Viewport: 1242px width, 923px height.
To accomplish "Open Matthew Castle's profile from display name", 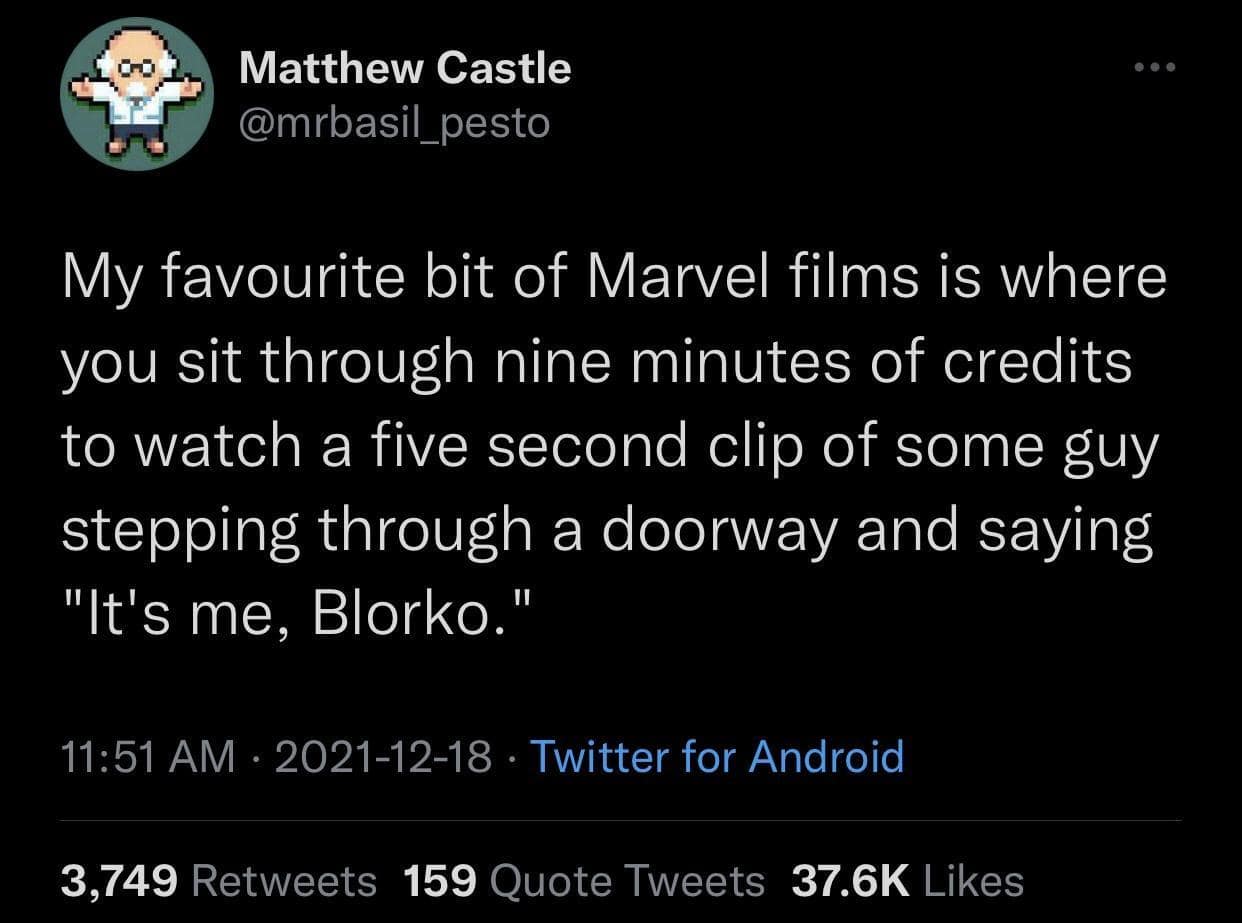I will [404, 67].
